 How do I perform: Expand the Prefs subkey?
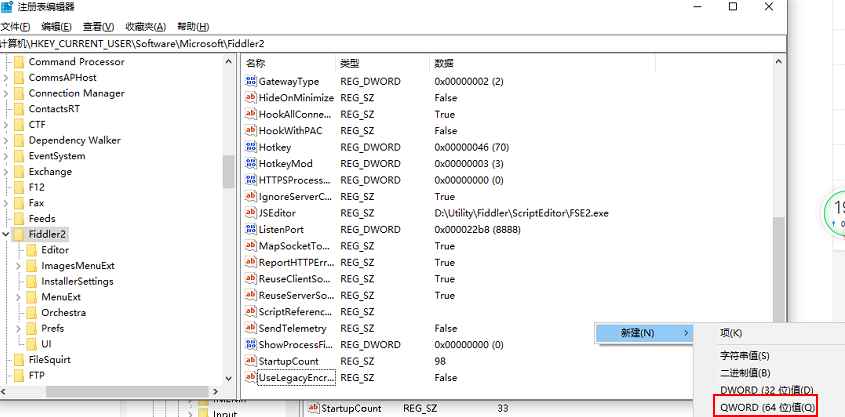(18, 328)
